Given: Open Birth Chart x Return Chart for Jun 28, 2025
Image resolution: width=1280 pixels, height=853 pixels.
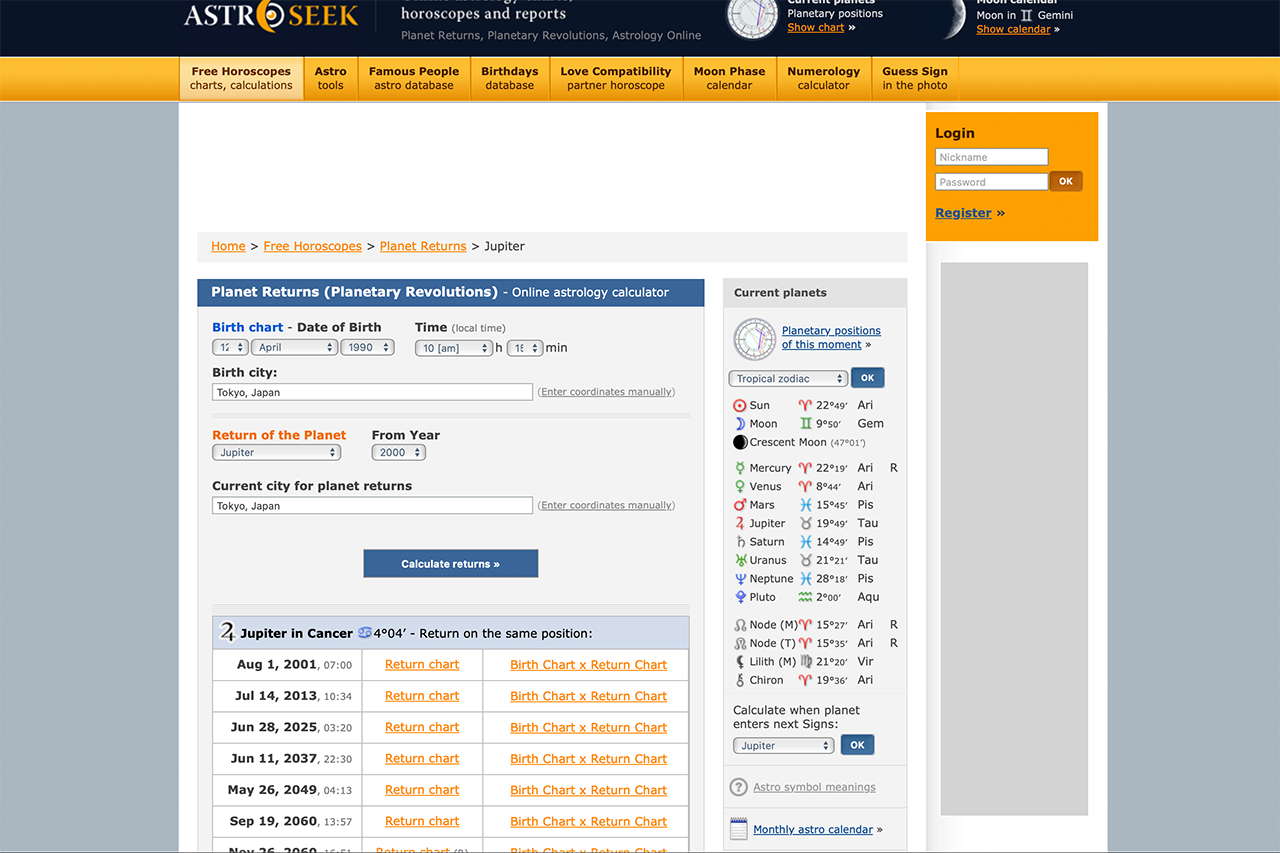Looking at the screenshot, I should (588, 728).
